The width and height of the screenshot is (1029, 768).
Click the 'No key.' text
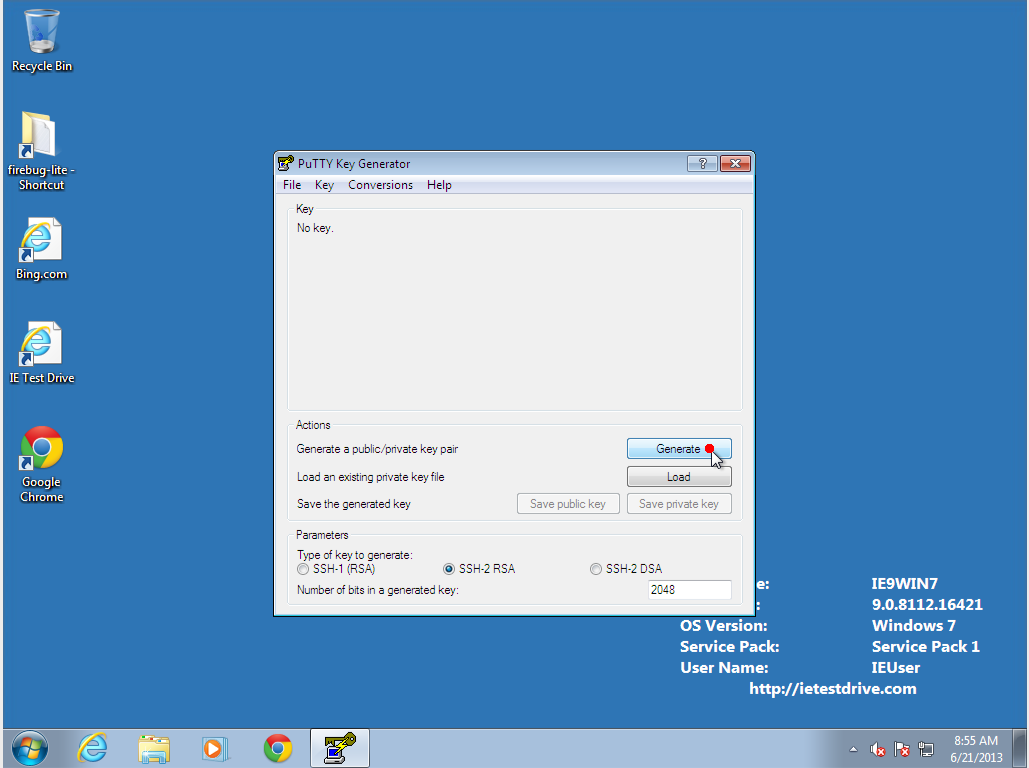(315, 228)
